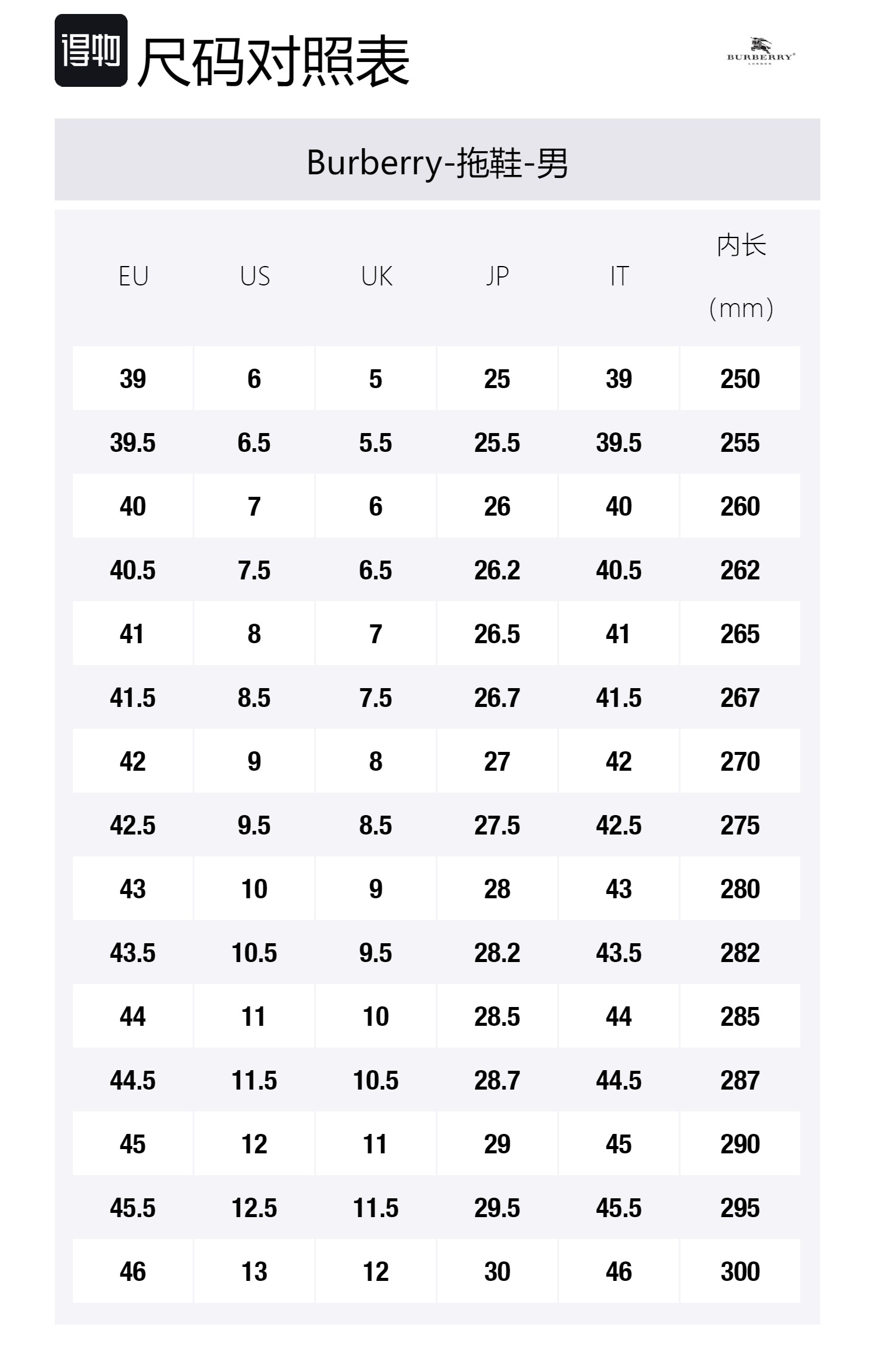Select the Burberry-拖鞋-男 title banner
This screenshot has height=1372, width=875.
[x=437, y=162]
